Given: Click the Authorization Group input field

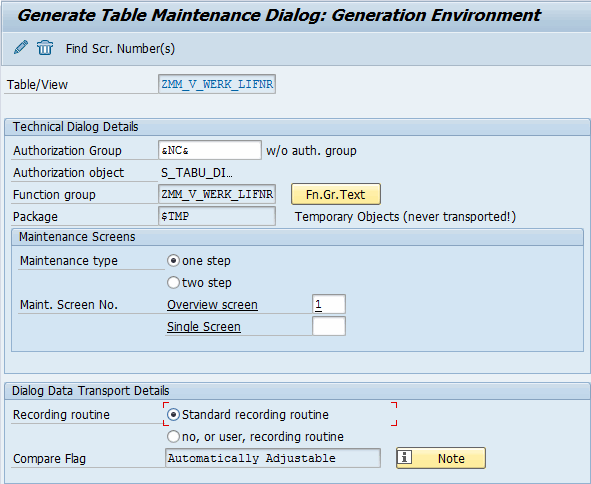Looking at the screenshot, I should pos(210,150).
